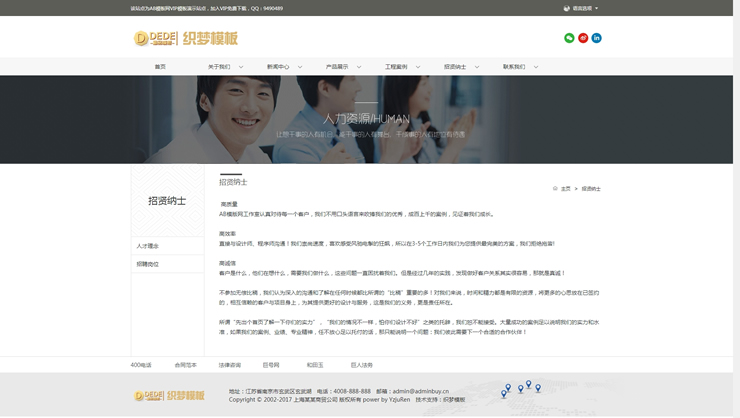Image resolution: width=740 pixels, height=418 pixels.
Task: Click the home icon in the breadcrumb
Action: (555, 188)
